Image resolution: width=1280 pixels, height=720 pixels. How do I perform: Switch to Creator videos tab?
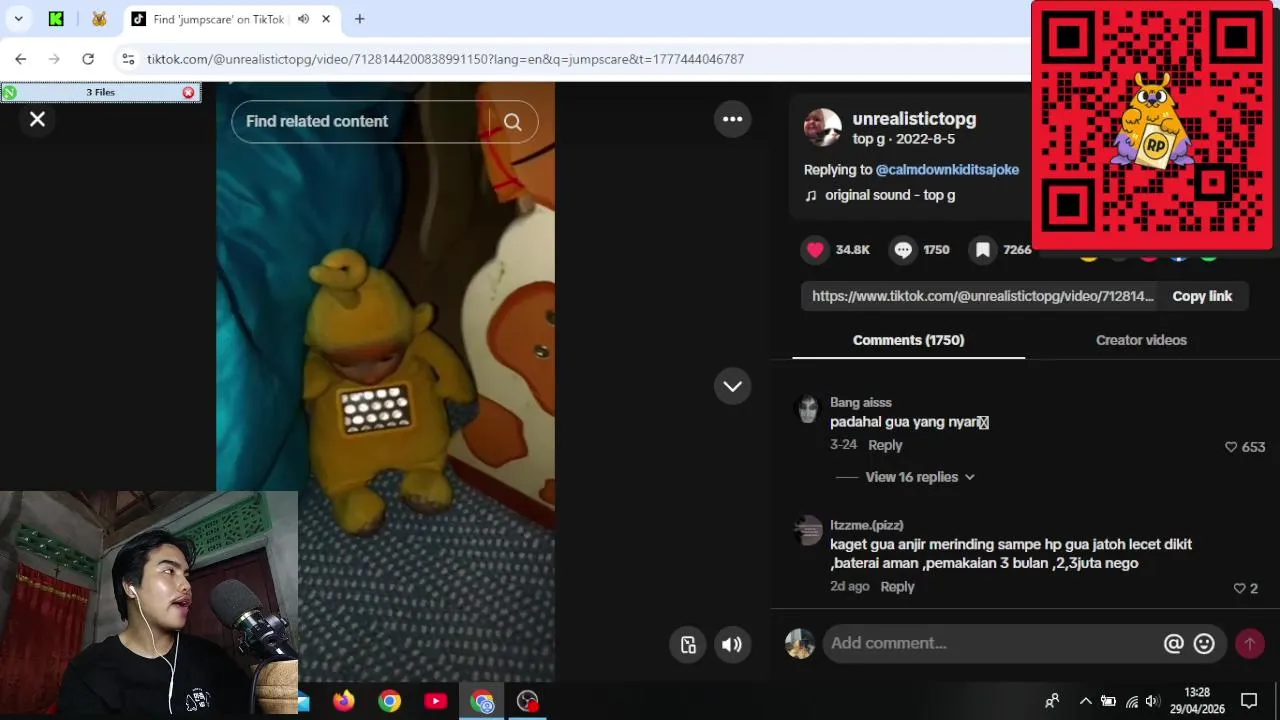click(1141, 340)
